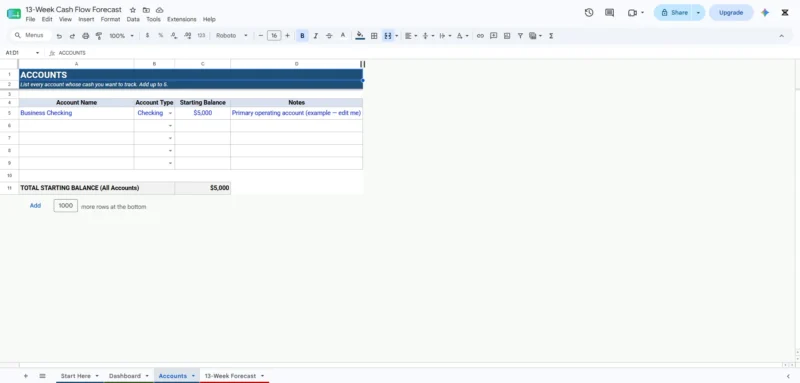Open filter views dropdown

coord(535,36)
